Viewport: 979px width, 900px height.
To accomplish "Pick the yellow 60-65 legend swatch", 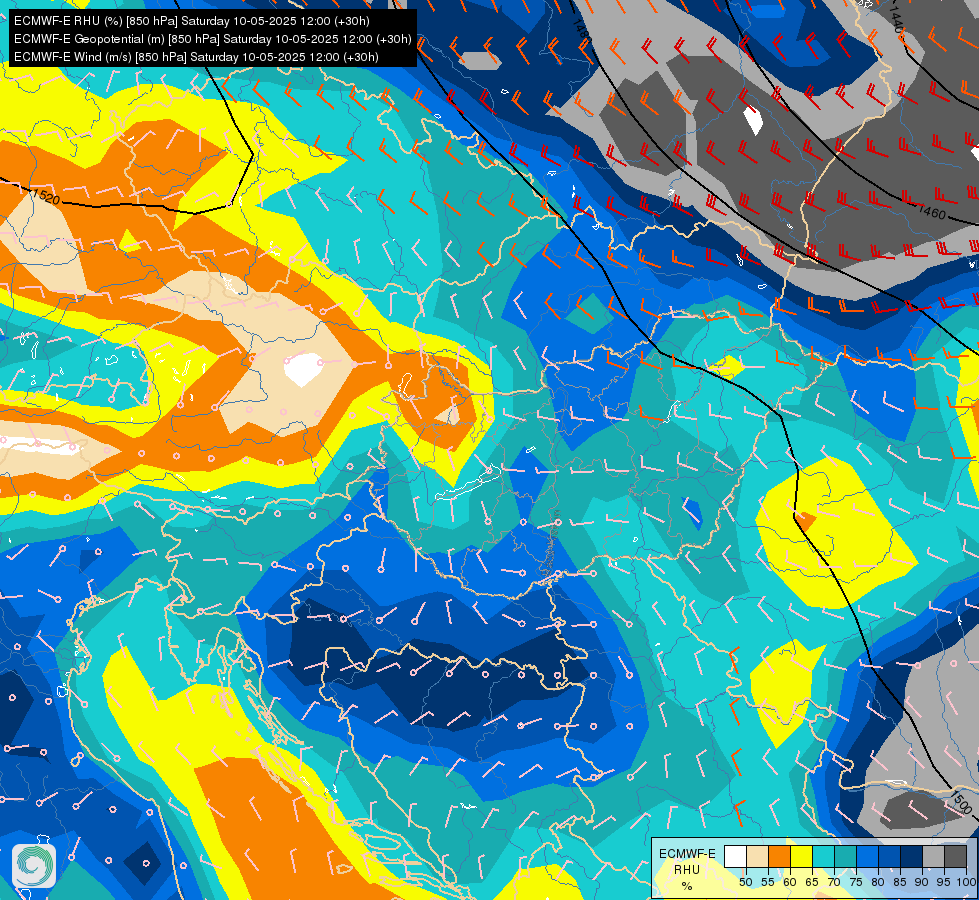I will click(802, 856).
